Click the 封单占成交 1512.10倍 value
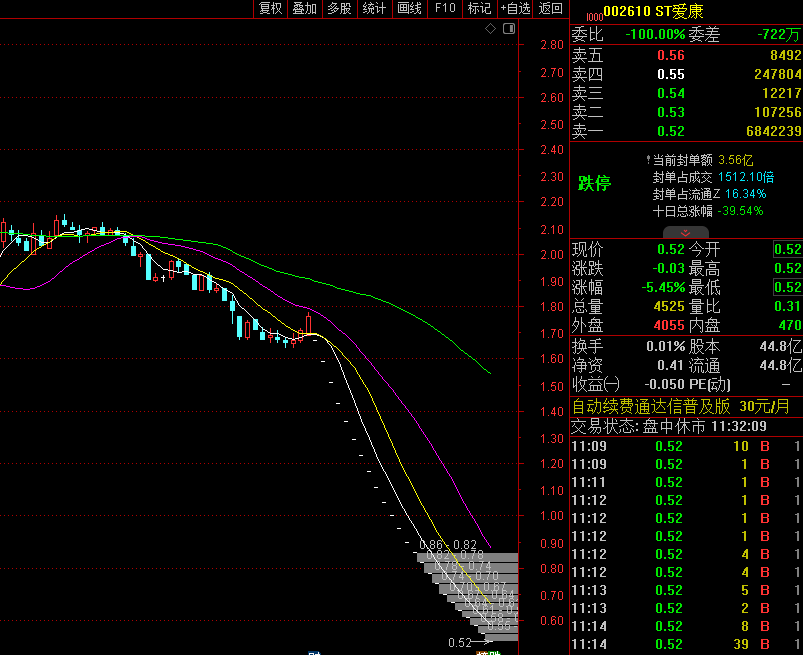Screen dimensions: 803x655 (x=746, y=177)
